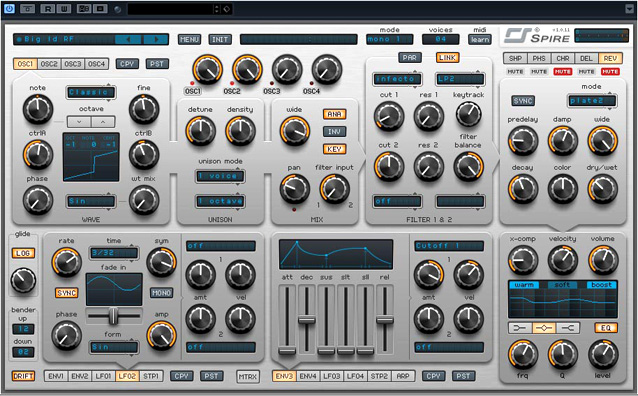Click the bender up value field
The image size is (638, 396).
(23, 329)
